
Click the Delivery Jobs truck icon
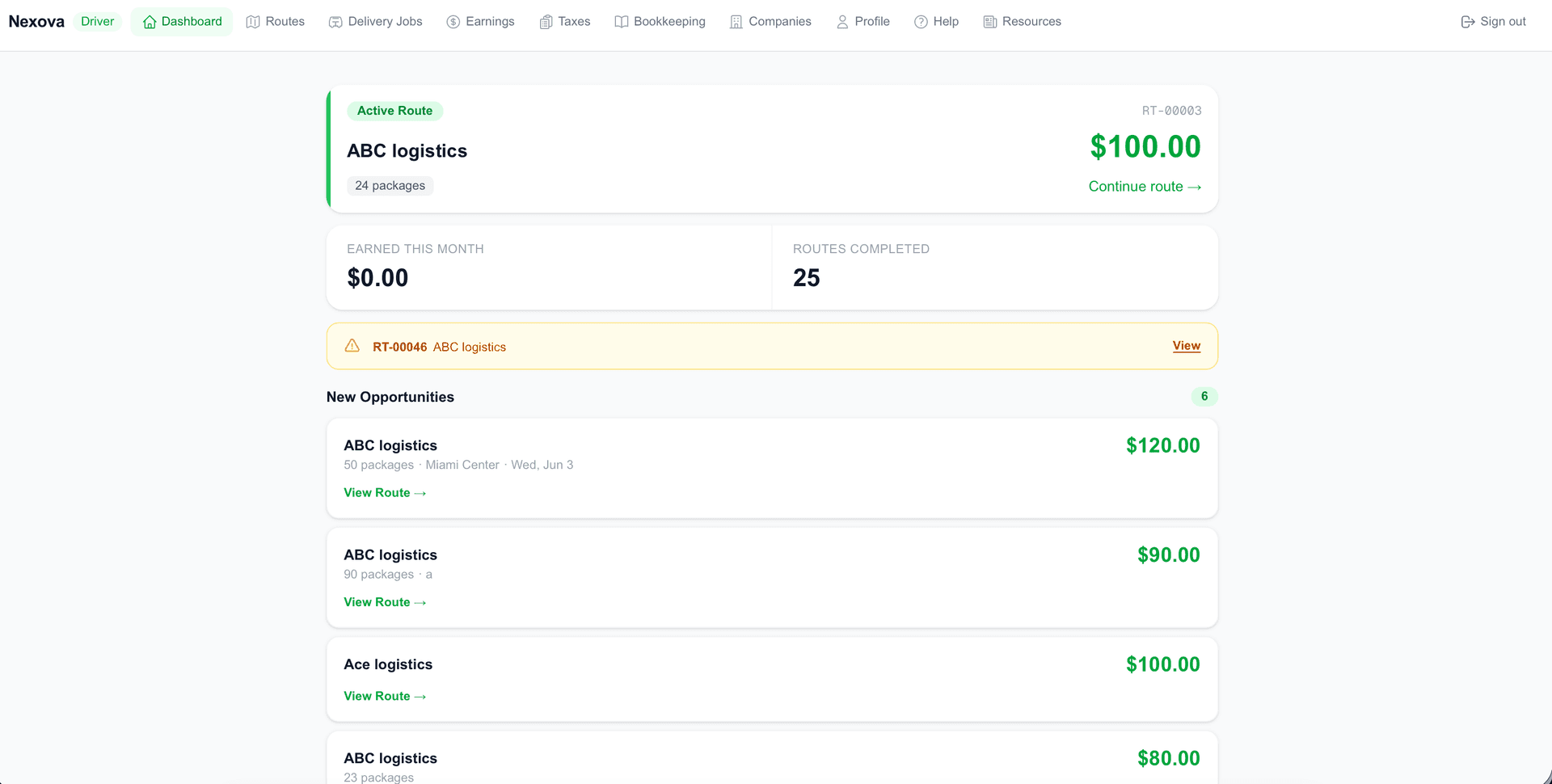[335, 22]
